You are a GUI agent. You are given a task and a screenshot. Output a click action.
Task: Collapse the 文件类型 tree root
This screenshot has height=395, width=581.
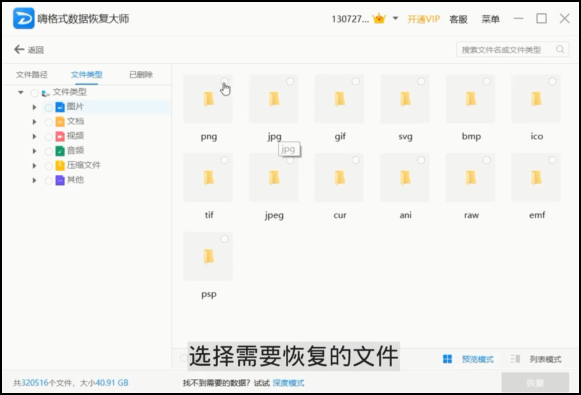(x=21, y=92)
